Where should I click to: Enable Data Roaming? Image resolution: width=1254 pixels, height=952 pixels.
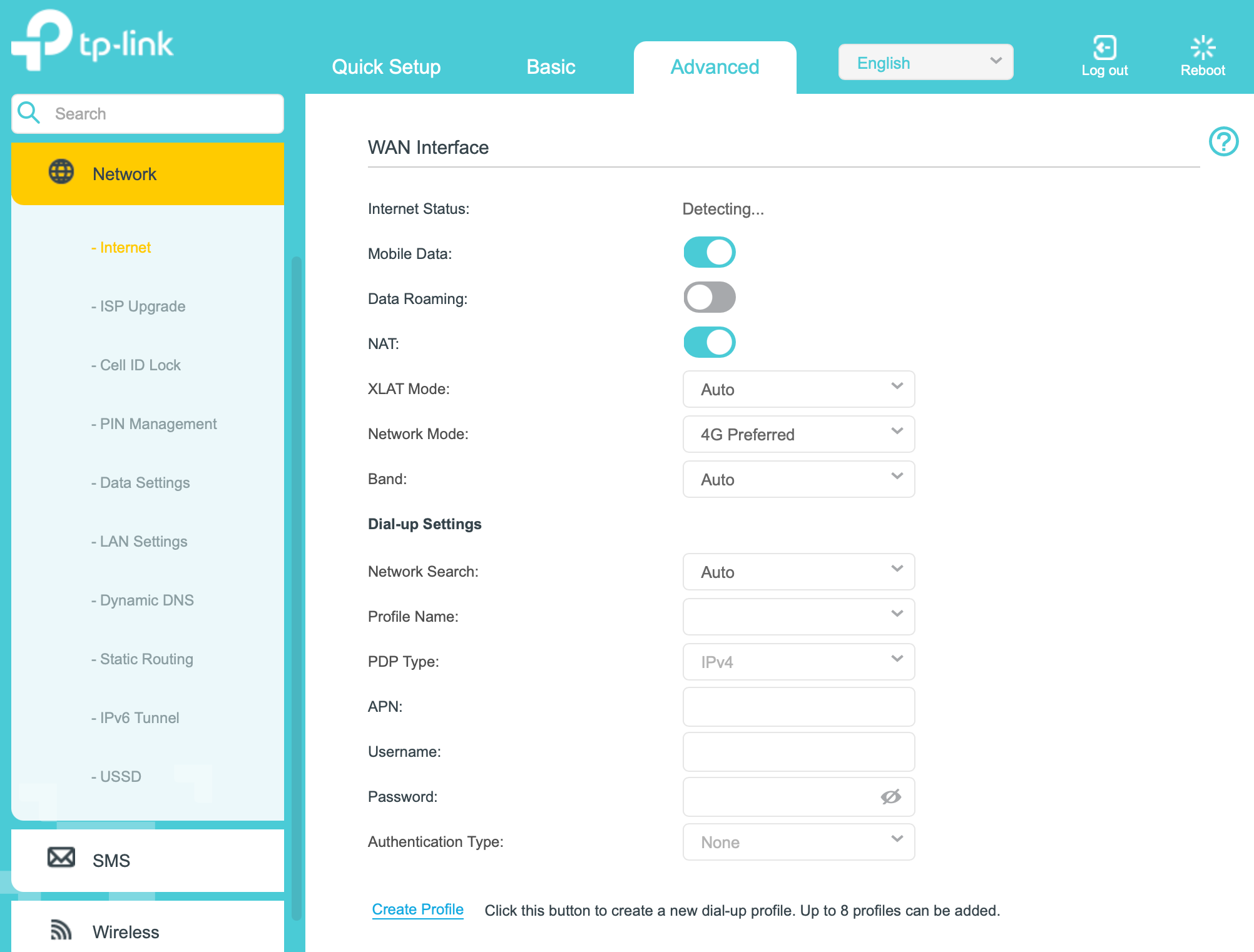[x=709, y=297]
